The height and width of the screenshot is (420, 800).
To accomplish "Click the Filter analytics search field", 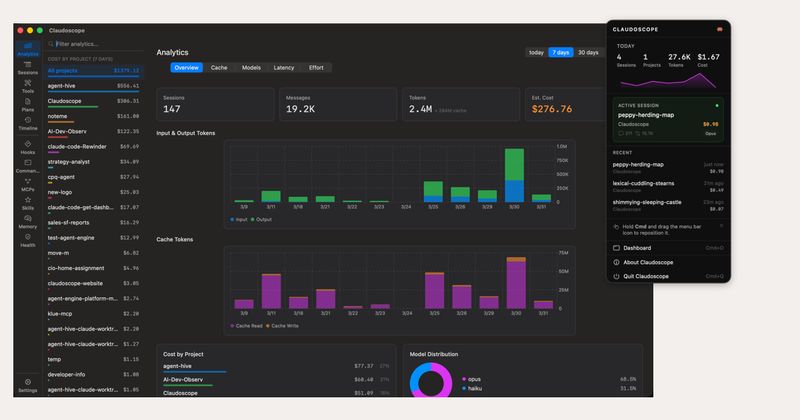I will (x=95, y=44).
